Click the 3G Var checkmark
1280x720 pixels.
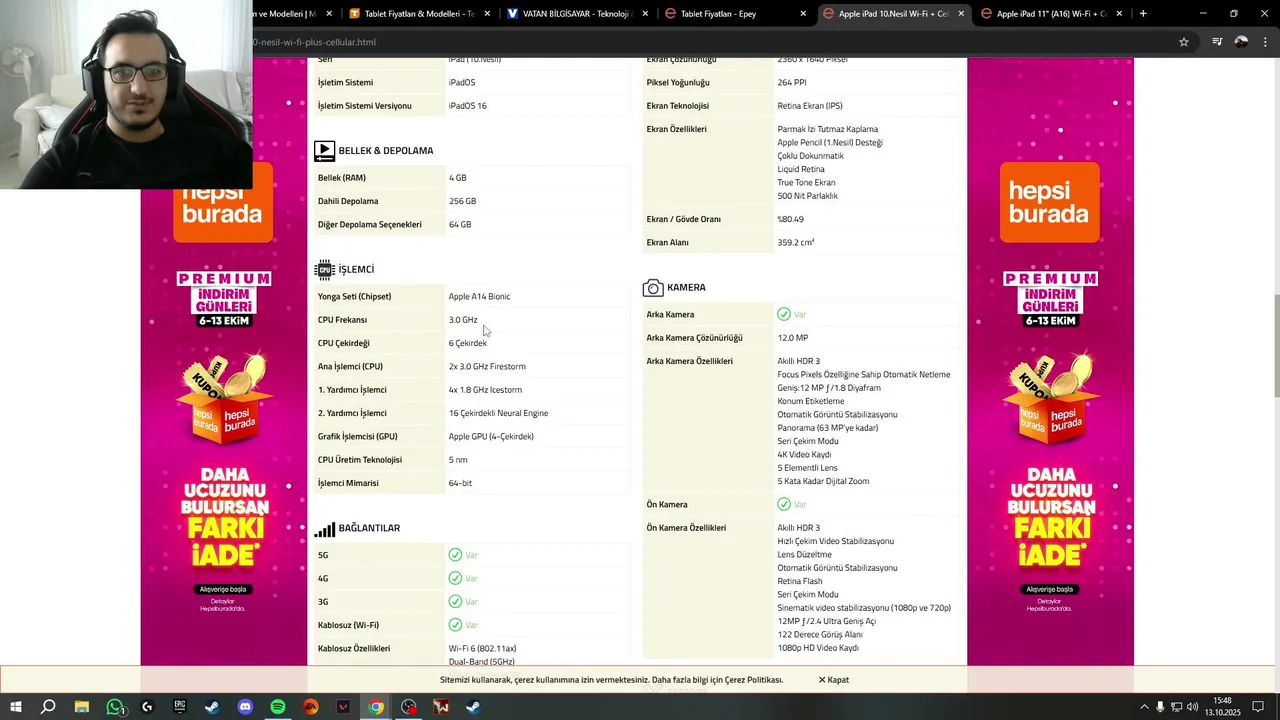(x=455, y=602)
